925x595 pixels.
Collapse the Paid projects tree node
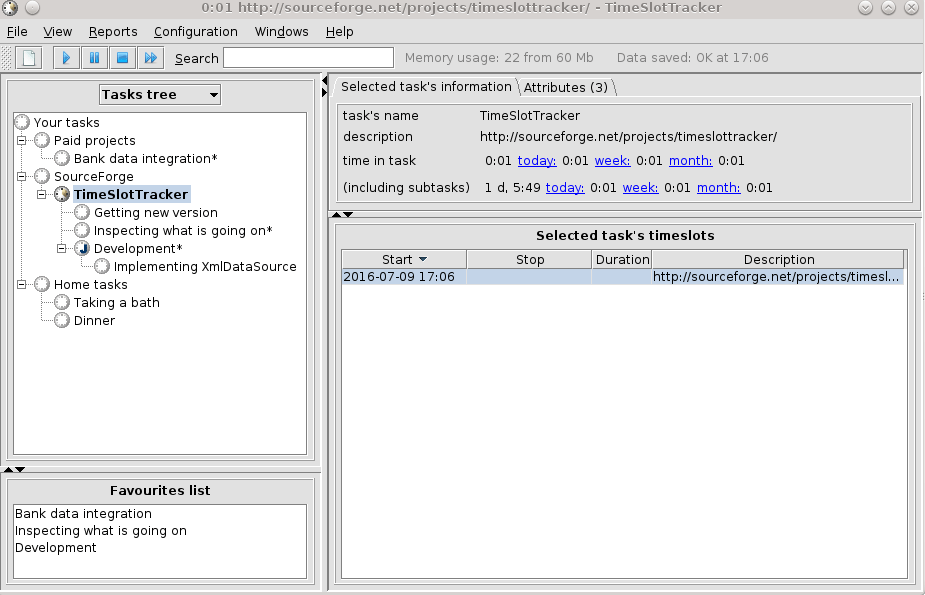point(22,140)
